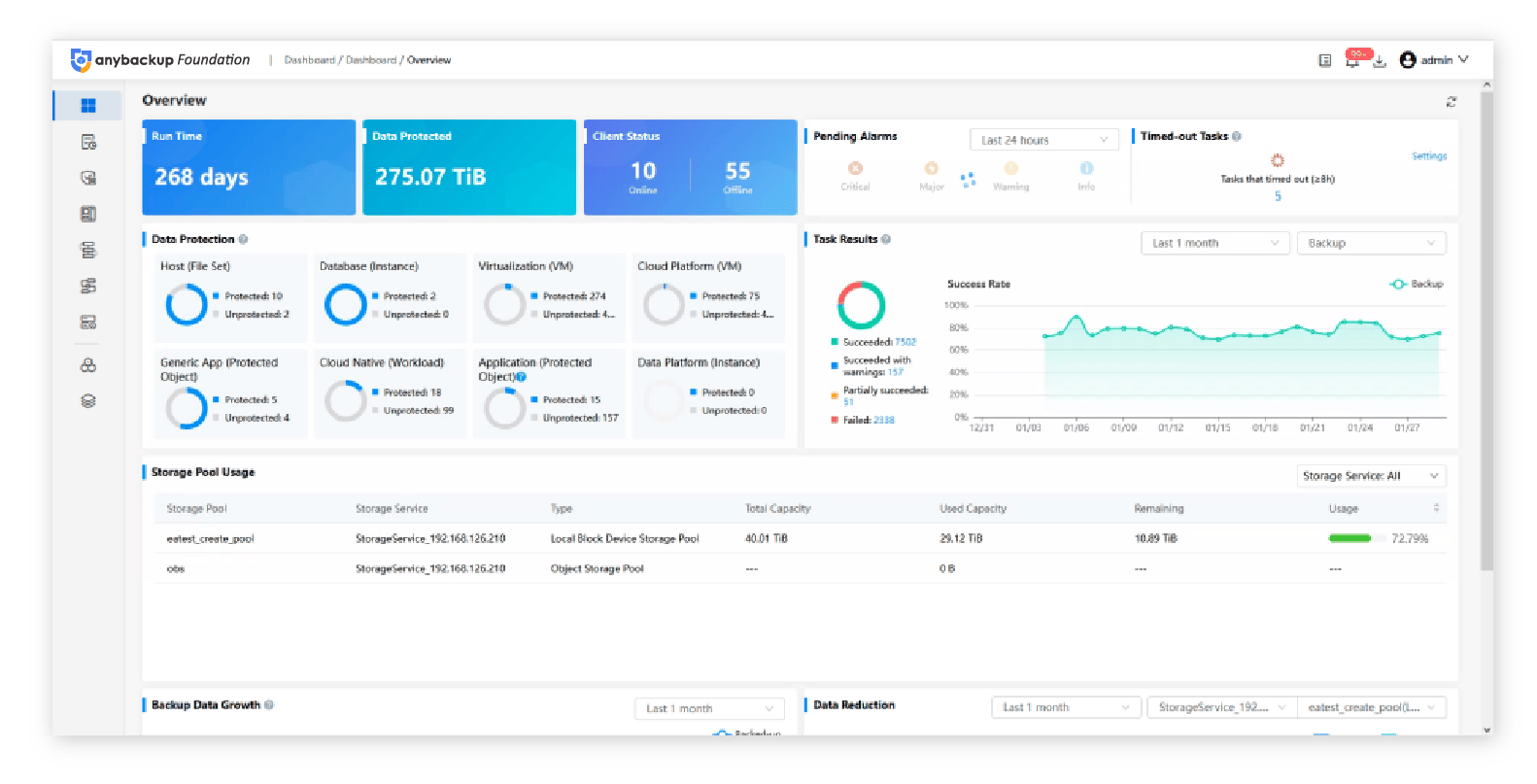Click the Database (Instance) donut chart
Screen dimensions: 1537x784
click(345, 305)
